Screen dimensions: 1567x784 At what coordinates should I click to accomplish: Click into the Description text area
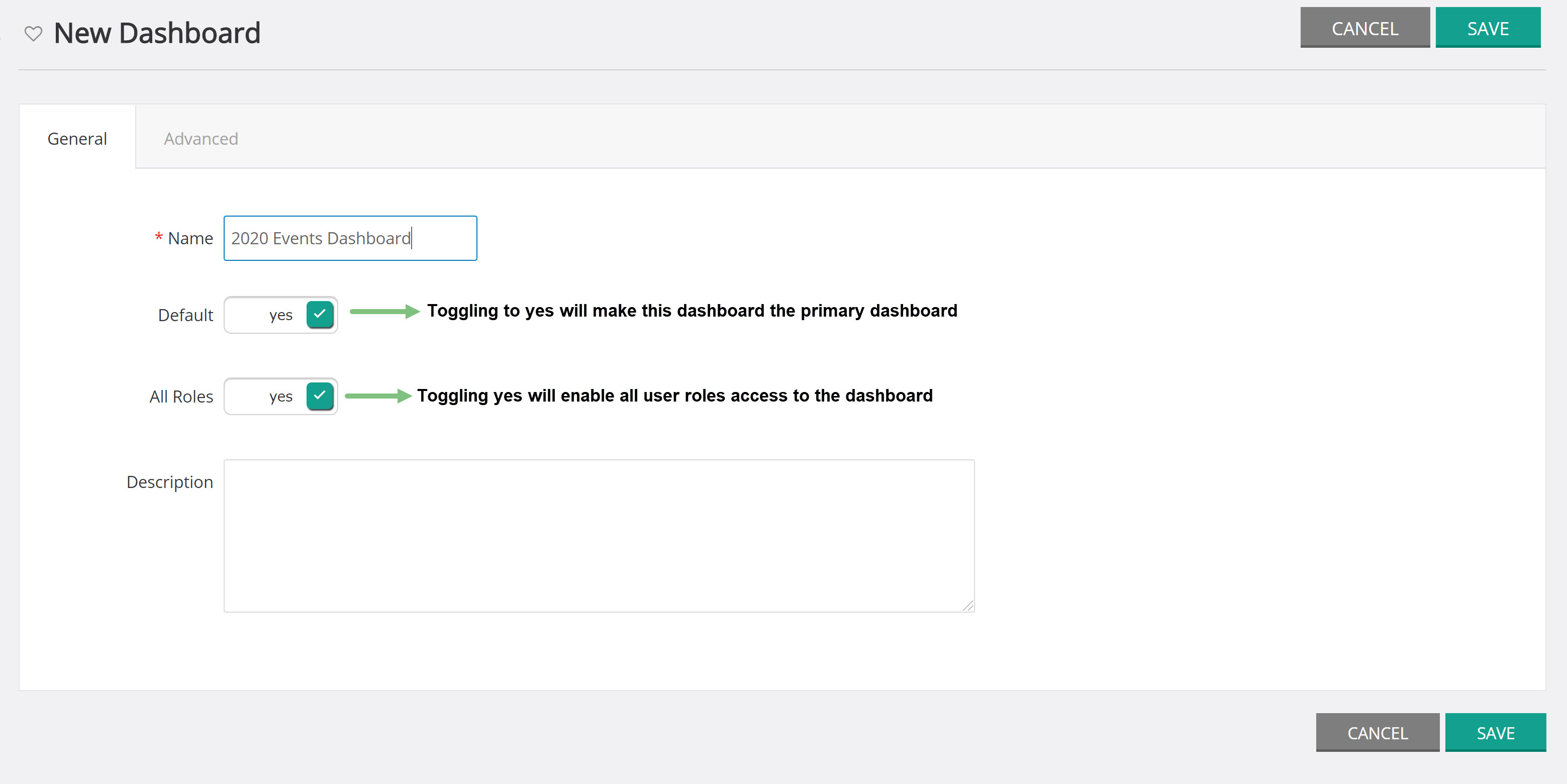click(x=599, y=535)
